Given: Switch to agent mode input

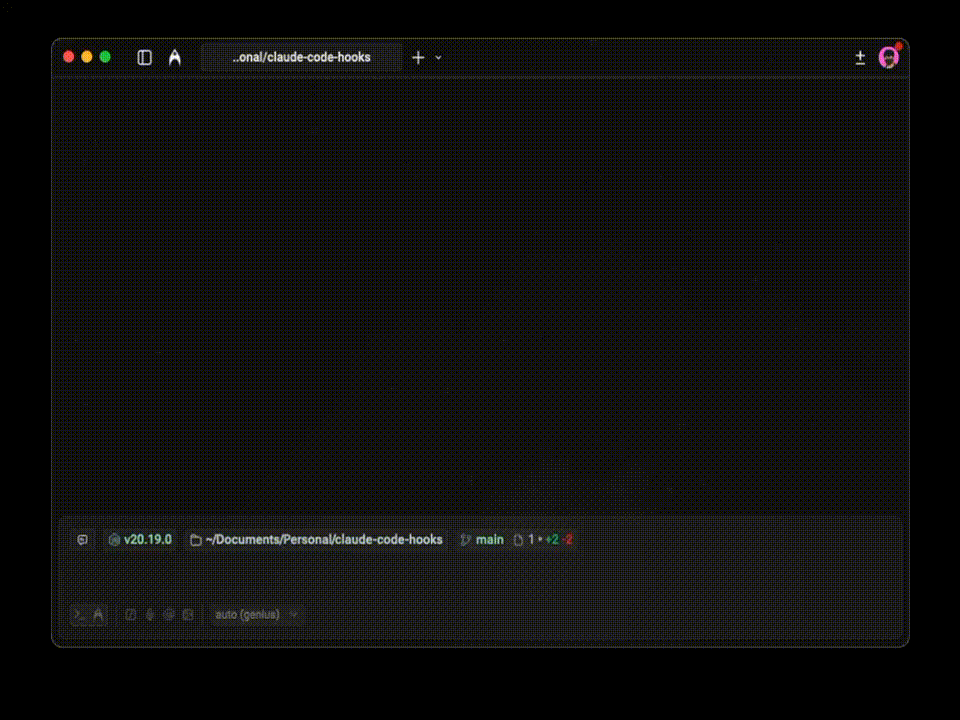Looking at the screenshot, I should [99, 615].
